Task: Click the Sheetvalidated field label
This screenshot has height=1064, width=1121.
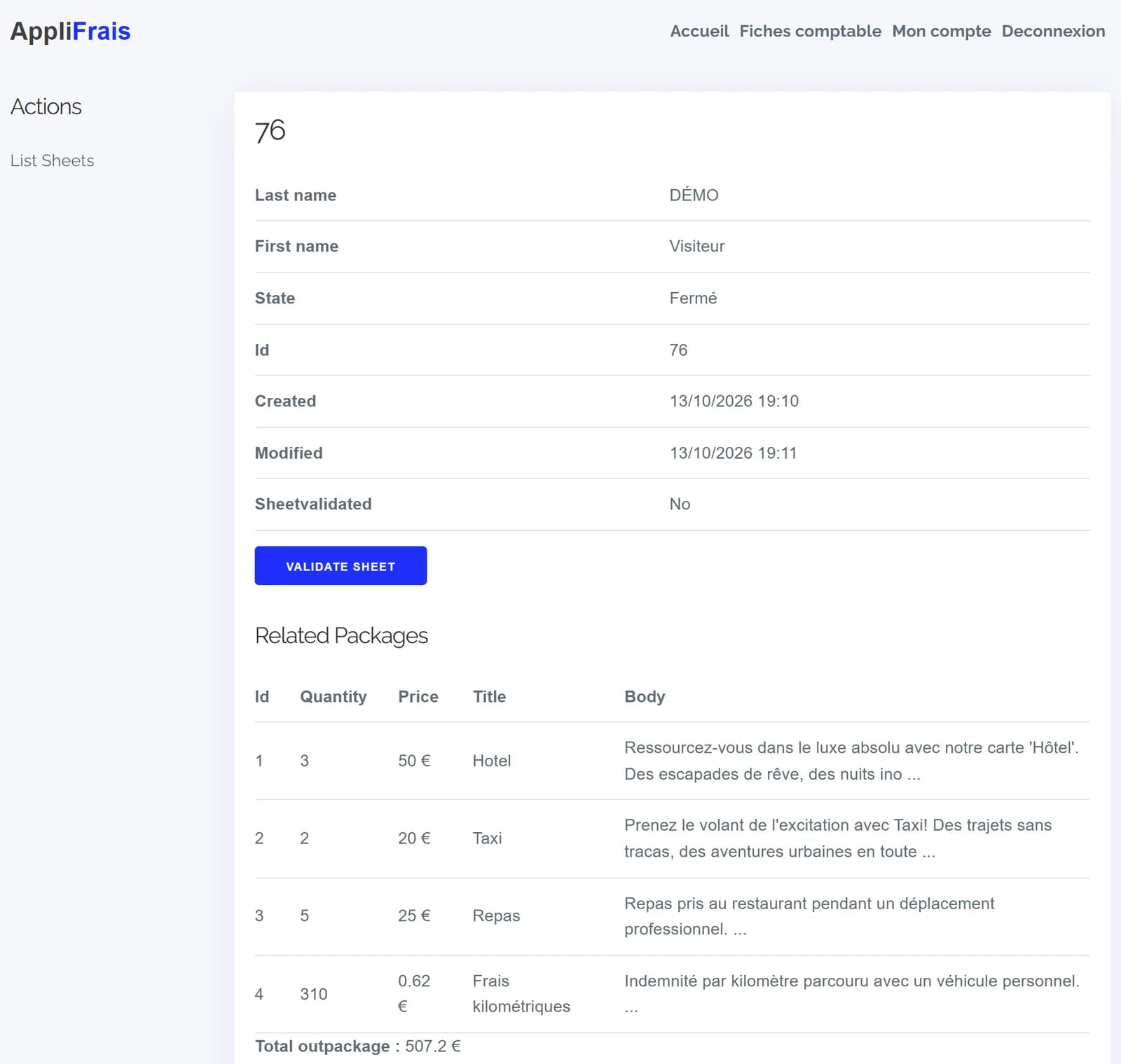Action: 313,504
